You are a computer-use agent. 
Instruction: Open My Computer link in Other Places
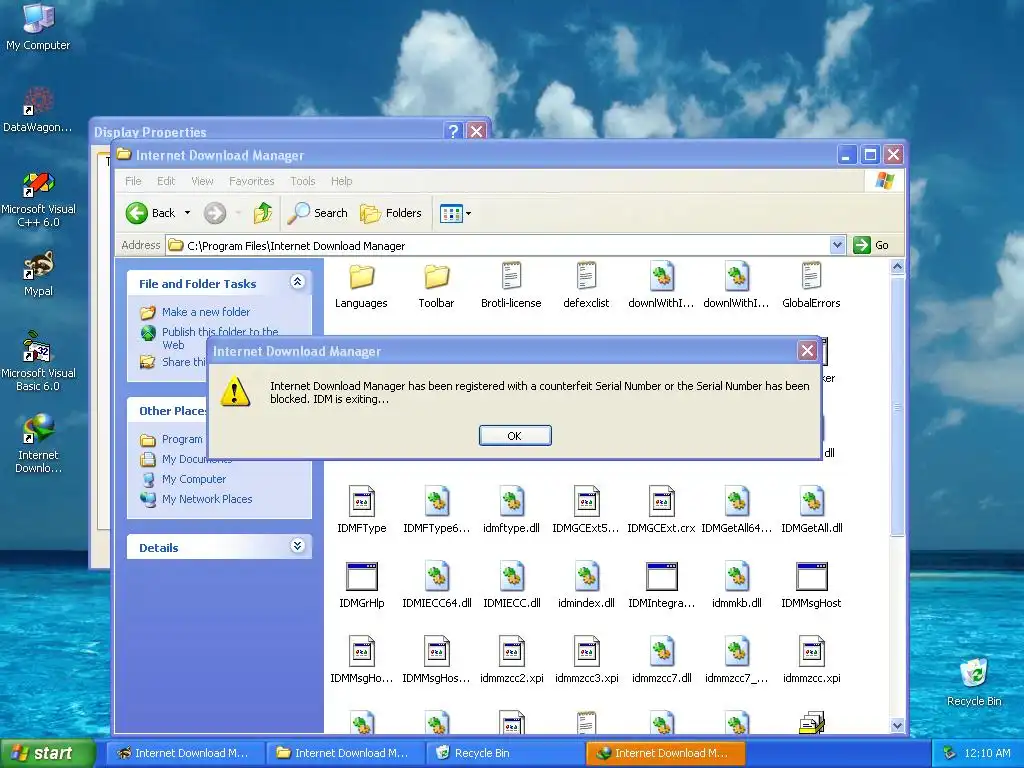[x=194, y=479]
